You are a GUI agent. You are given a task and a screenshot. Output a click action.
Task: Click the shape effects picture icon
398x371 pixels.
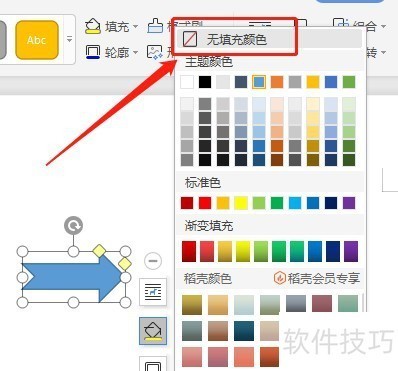tap(155, 52)
